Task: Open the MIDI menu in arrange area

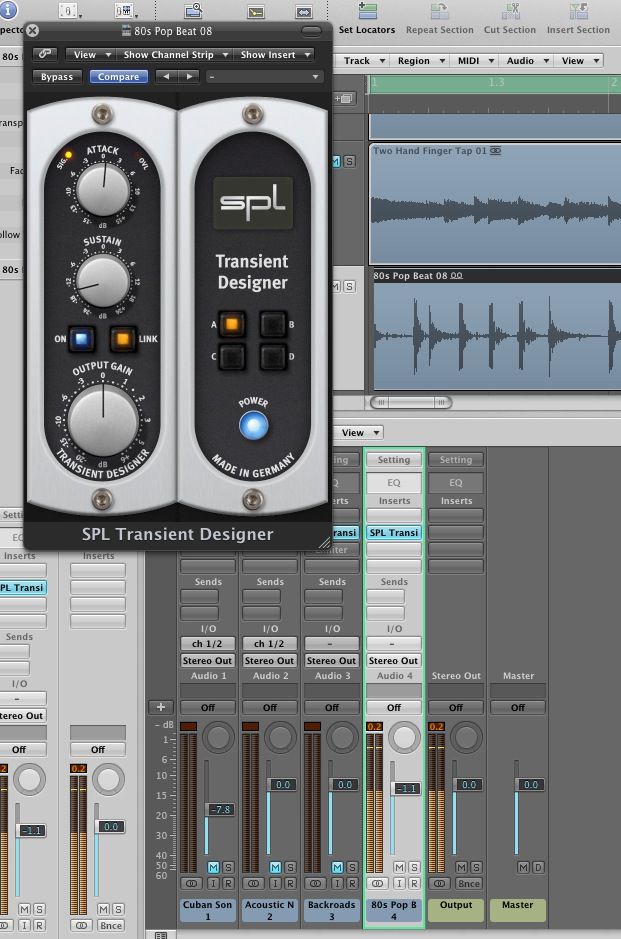Action: tap(475, 60)
